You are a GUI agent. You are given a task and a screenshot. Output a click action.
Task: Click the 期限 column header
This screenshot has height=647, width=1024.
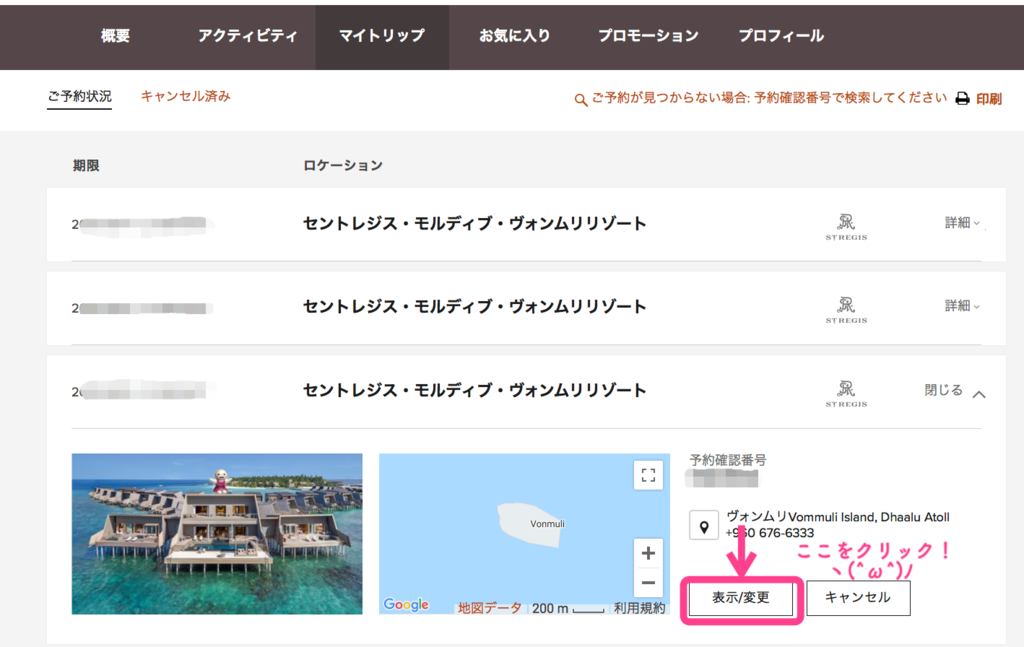86,166
